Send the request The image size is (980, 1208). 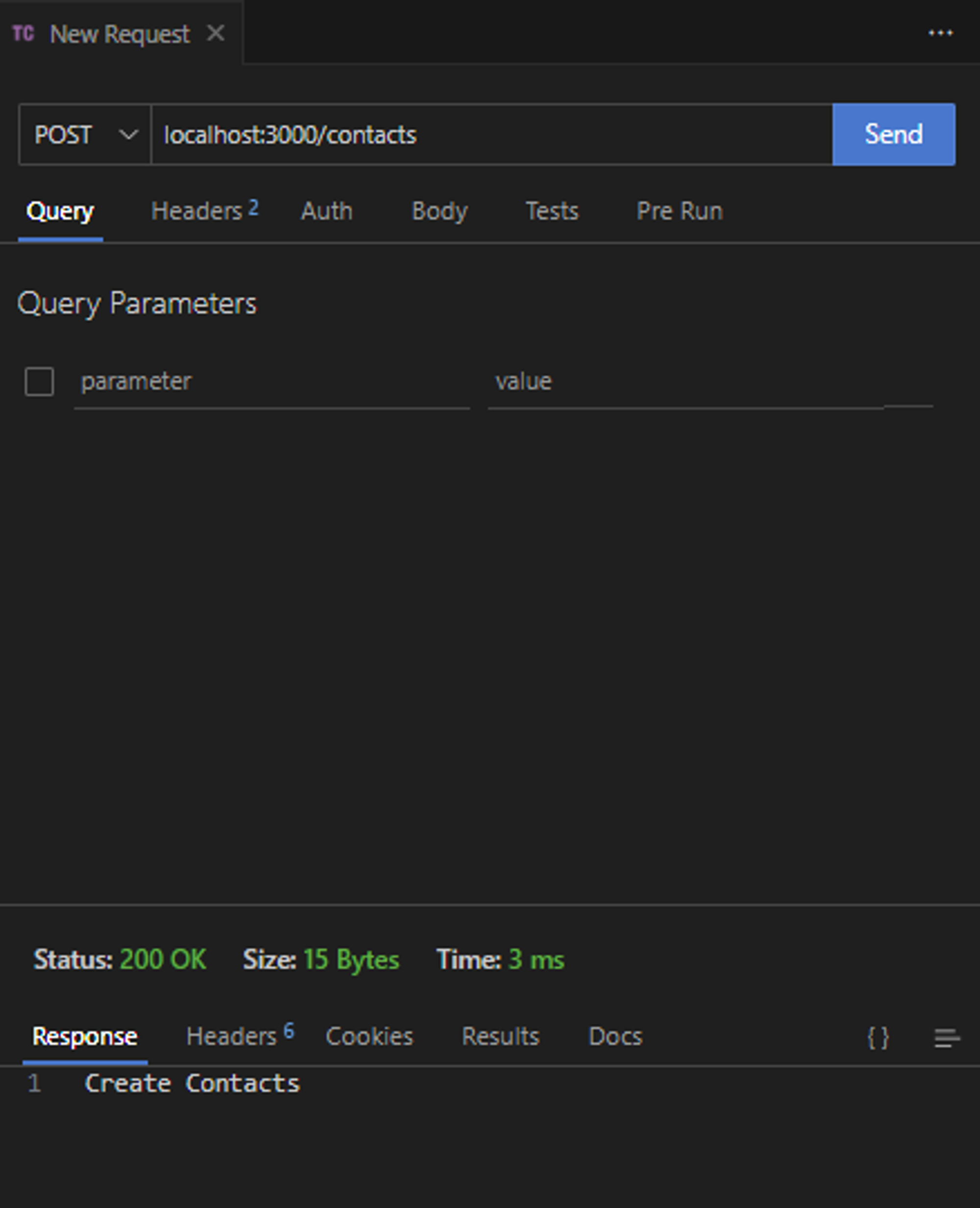point(894,134)
